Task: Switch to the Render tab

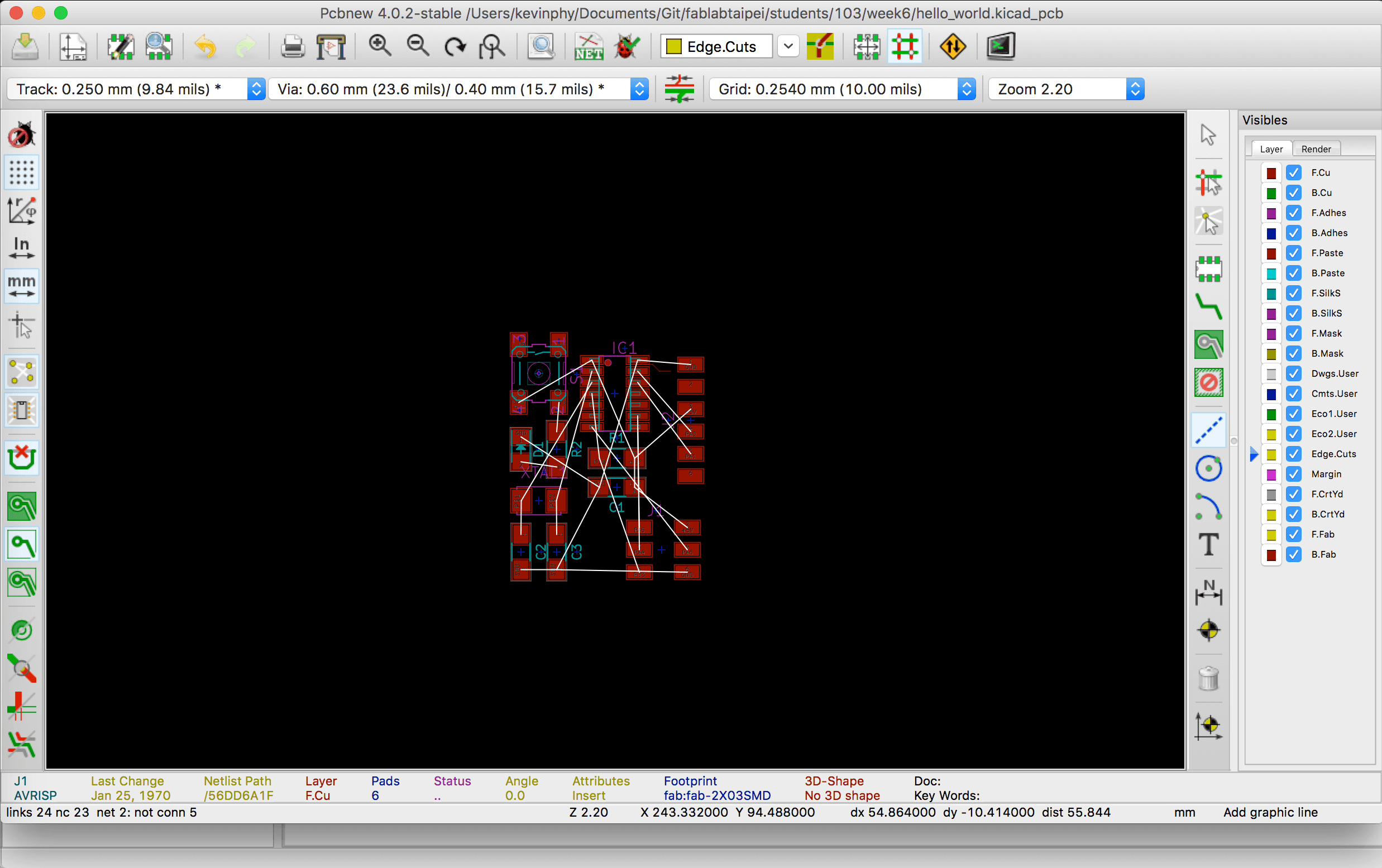Action: point(1316,149)
